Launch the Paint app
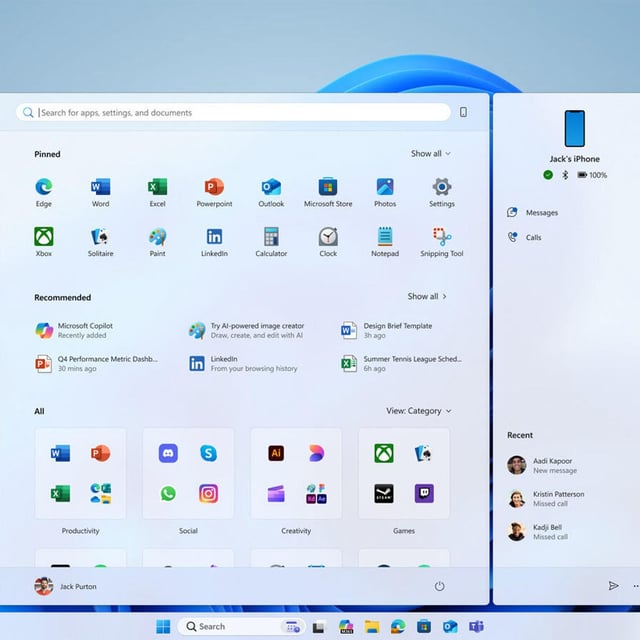Screen dimensions: 640x640 (x=158, y=242)
